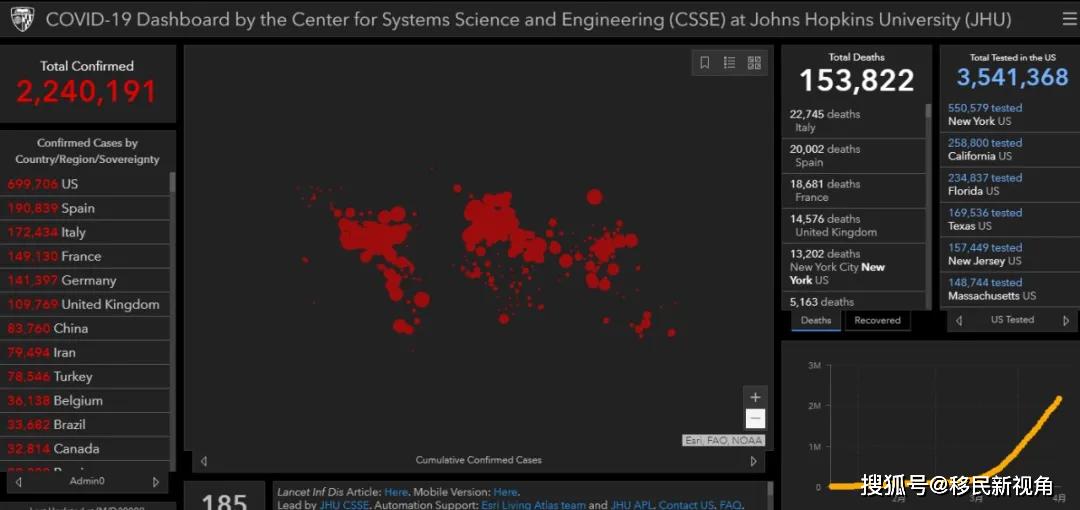Select the US row with 699,706 cases

tap(85, 184)
